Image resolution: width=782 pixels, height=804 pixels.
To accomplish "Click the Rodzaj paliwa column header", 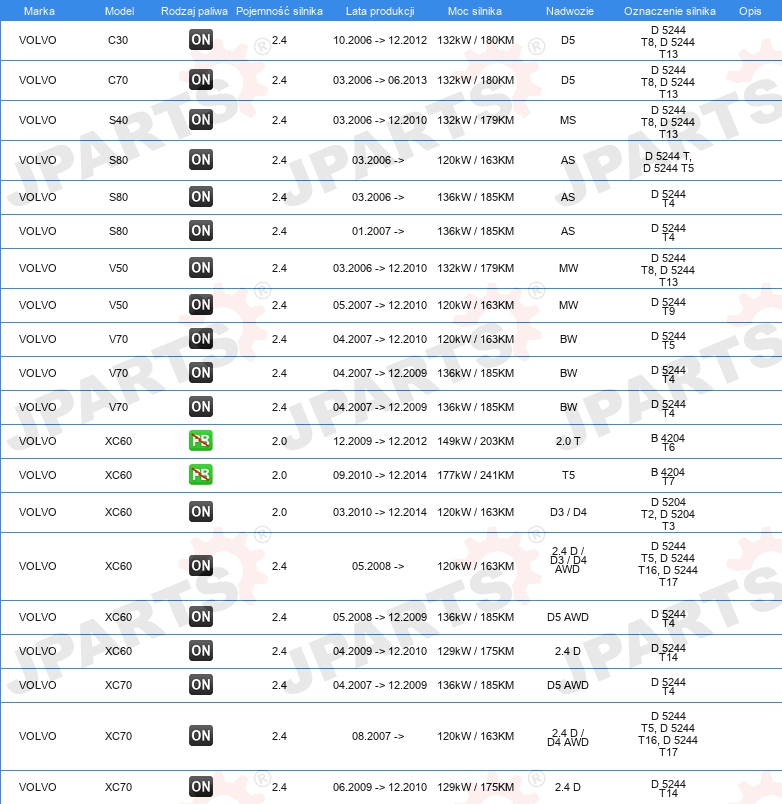I will coord(194,11).
